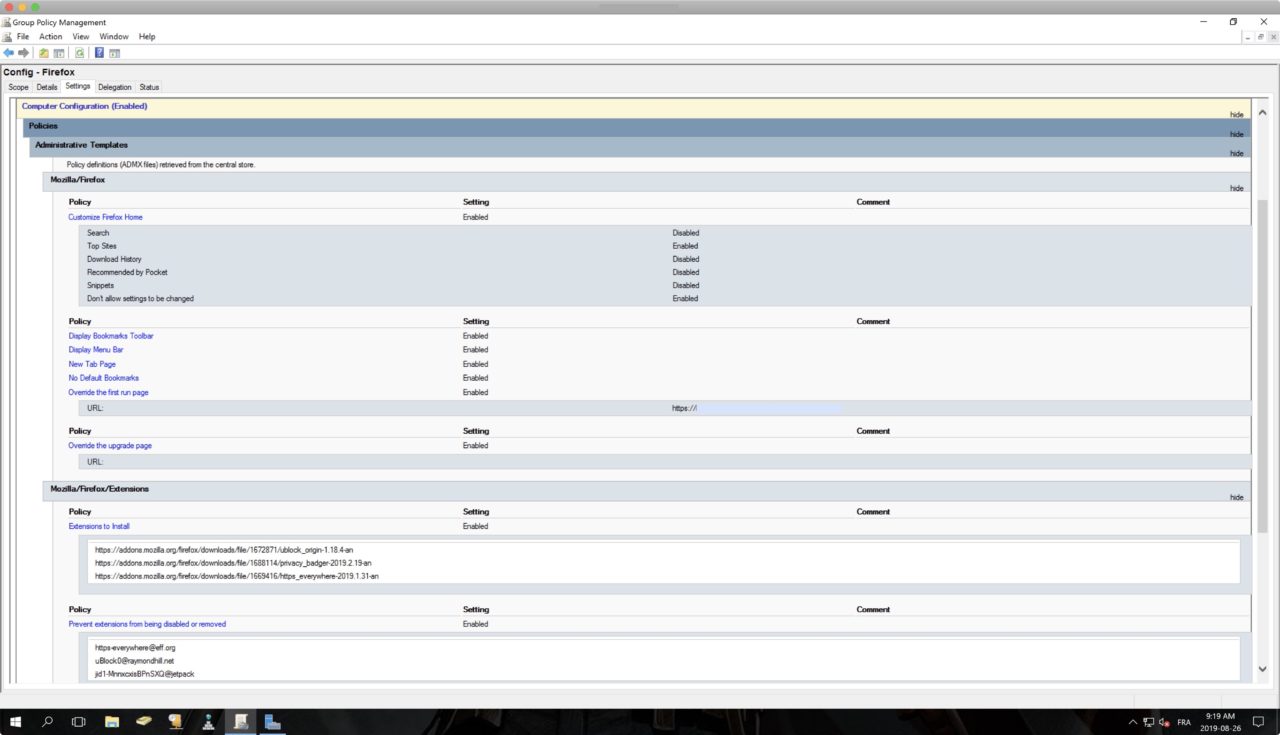Image resolution: width=1280 pixels, height=735 pixels.
Task: Open the View menu
Action: [x=81, y=36]
